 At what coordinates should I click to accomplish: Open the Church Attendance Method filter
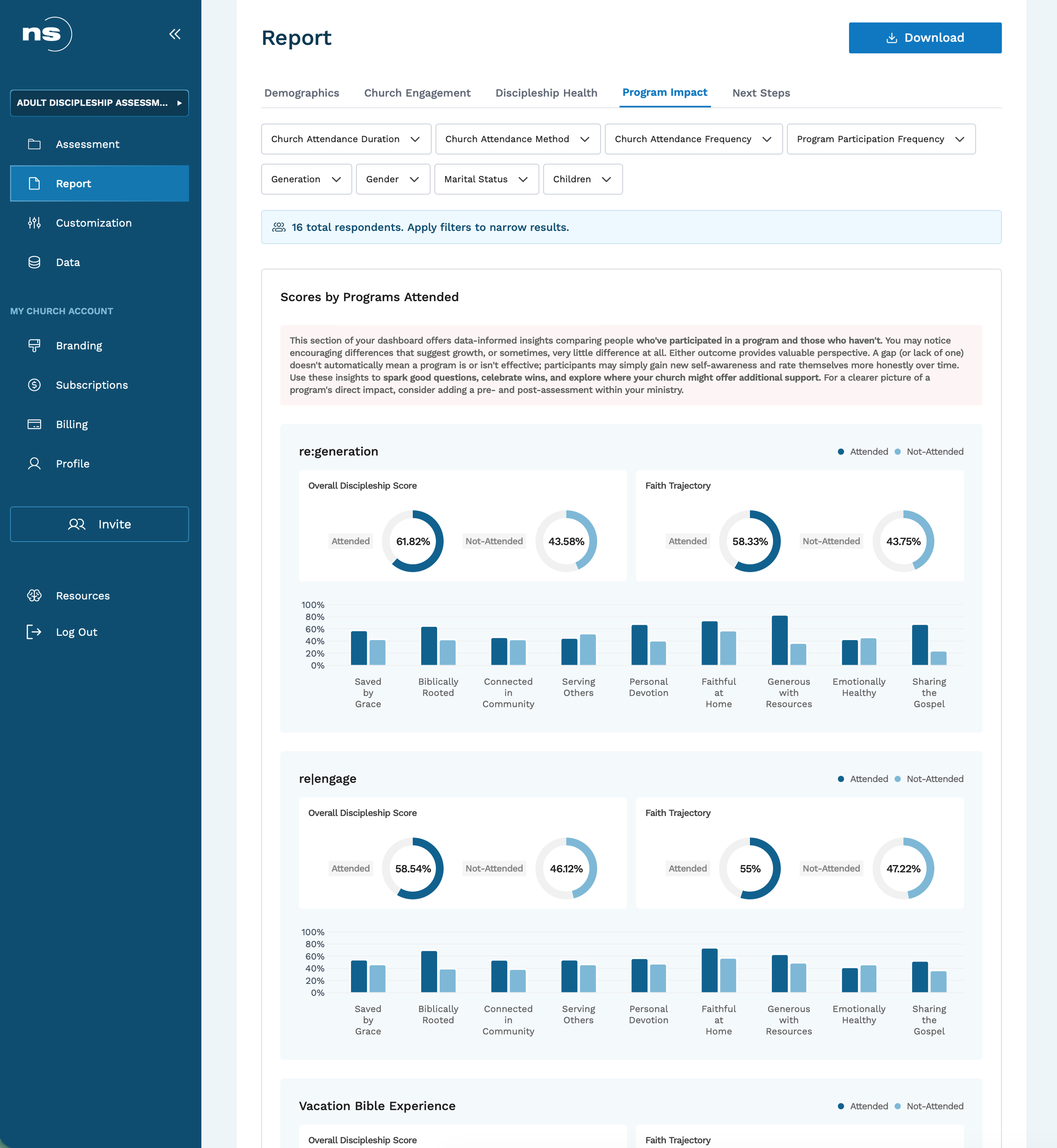pyautogui.click(x=518, y=139)
